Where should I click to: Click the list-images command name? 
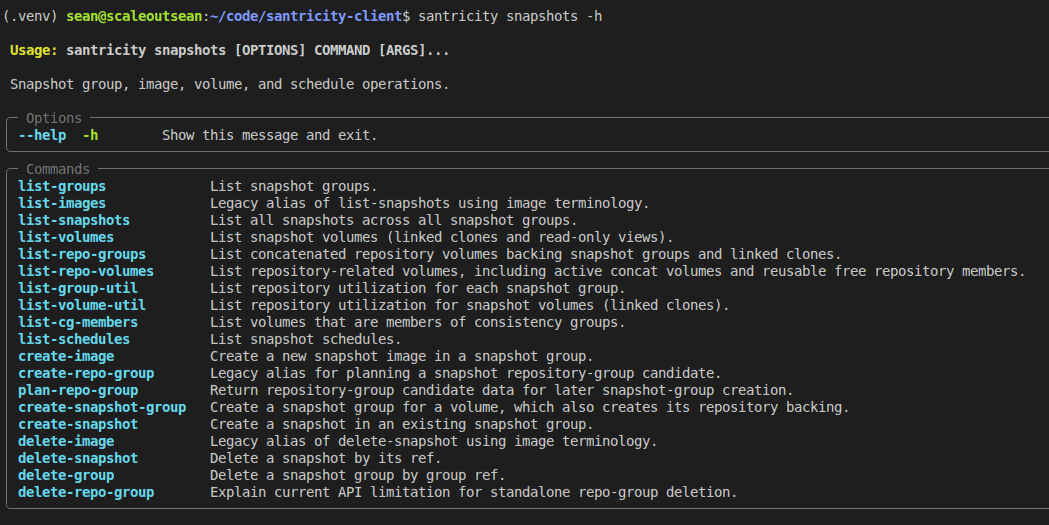coord(62,203)
